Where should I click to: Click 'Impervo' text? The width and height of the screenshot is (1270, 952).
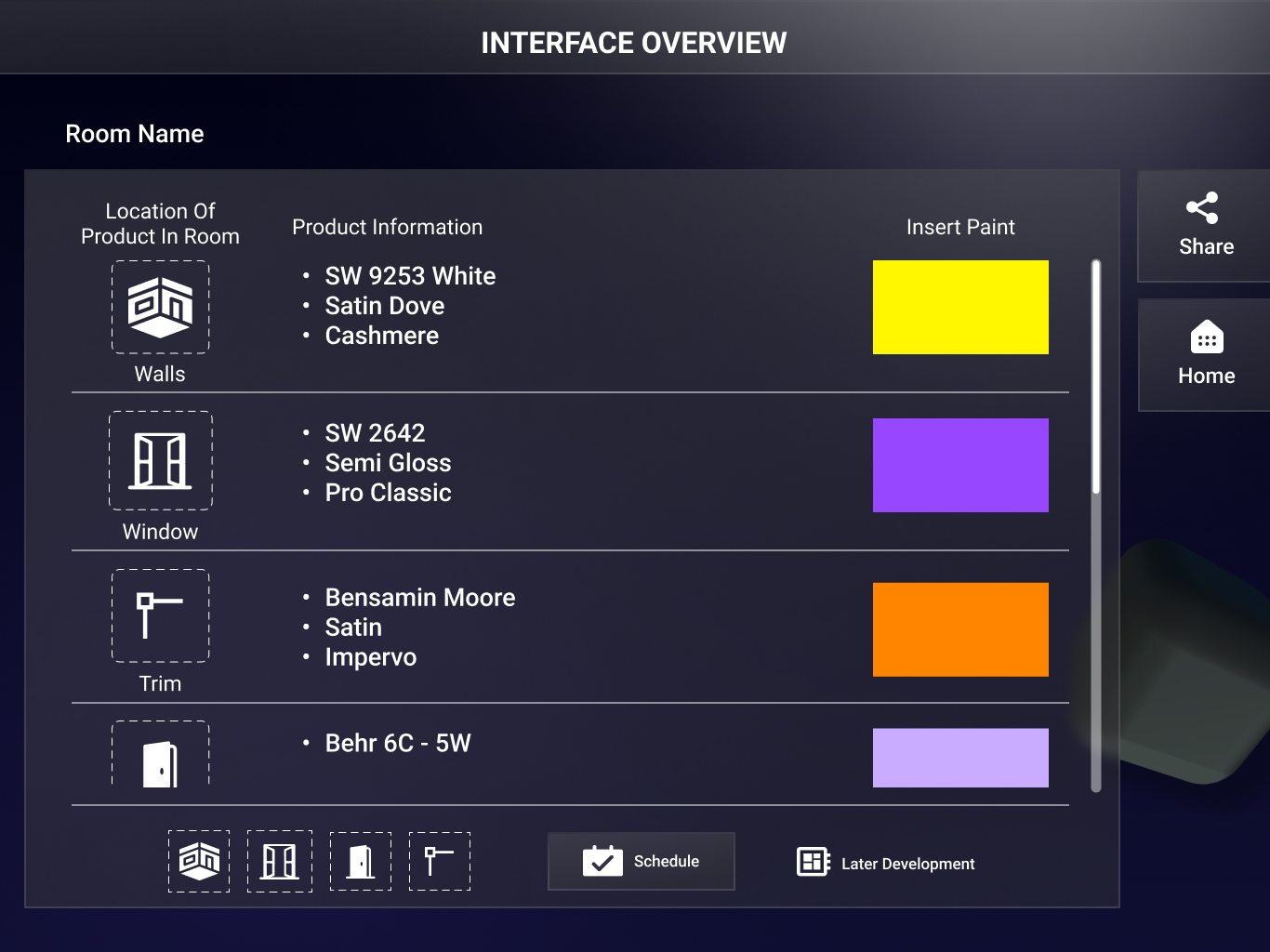(x=371, y=657)
